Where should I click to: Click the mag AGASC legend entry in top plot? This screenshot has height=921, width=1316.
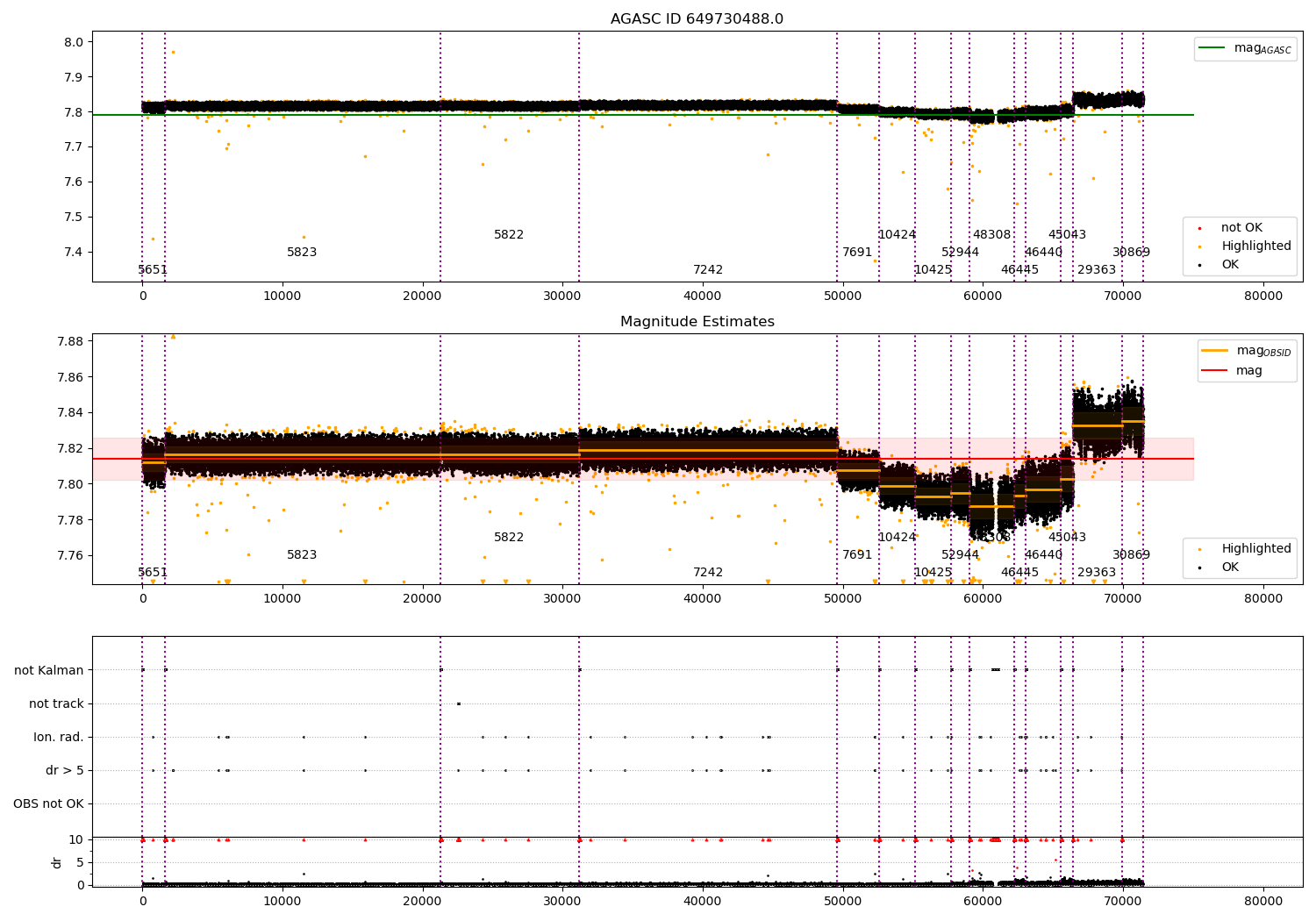click(x=1245, y=48)
